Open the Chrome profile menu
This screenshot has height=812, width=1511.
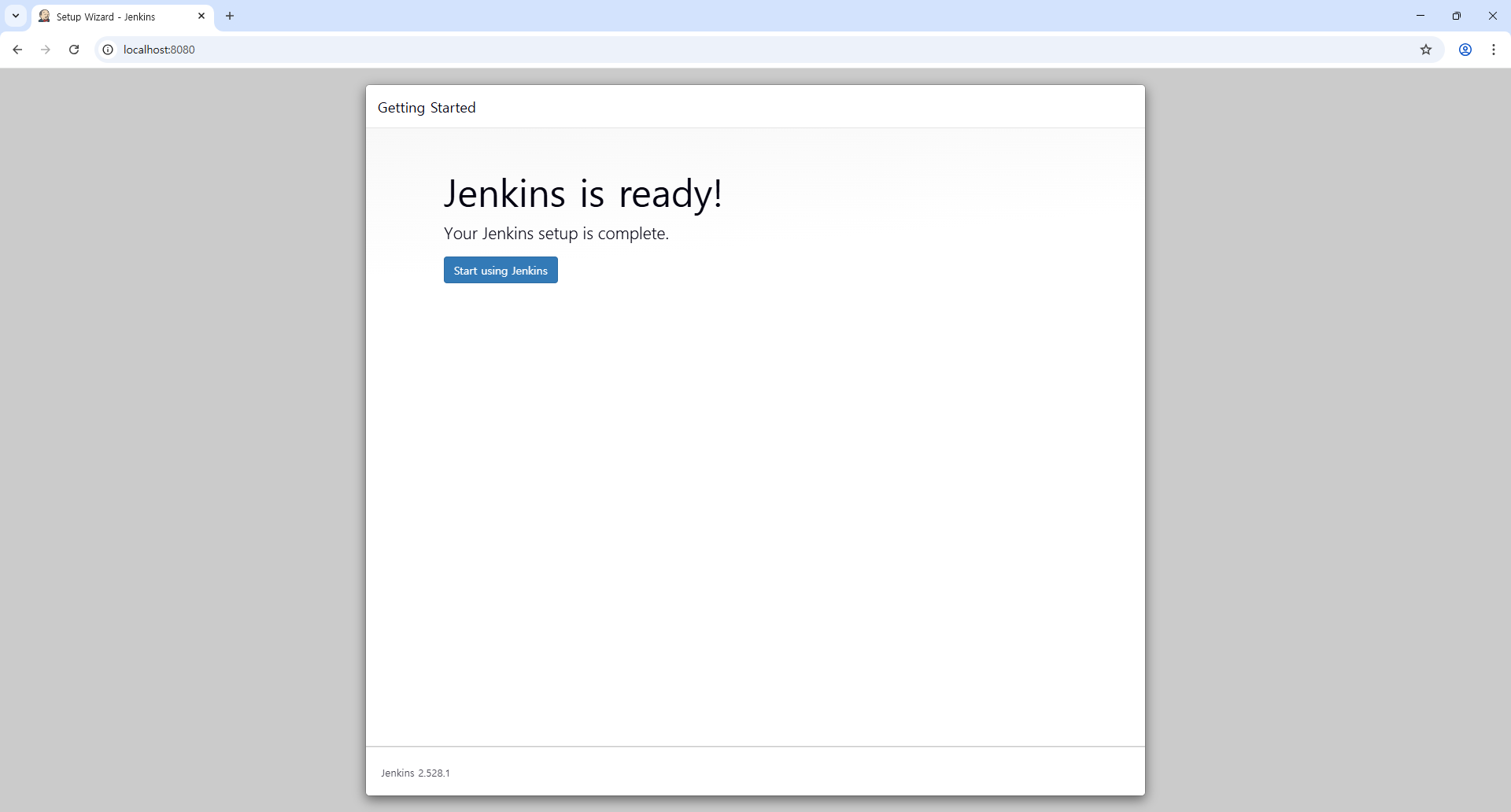pos(1465,50)
